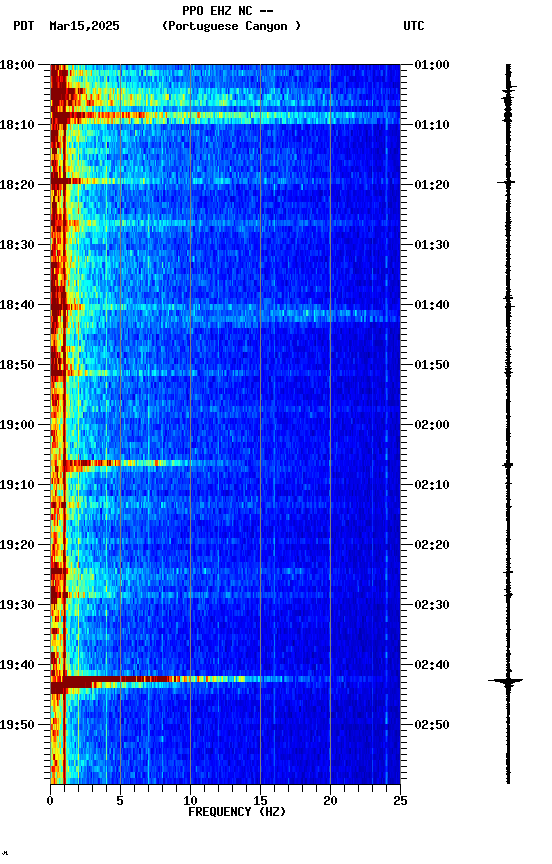Image resolution: width=552 pixels, height=864 pixels.
Task: Click the 19:20 PDT time label
Action: pos(17,545)
